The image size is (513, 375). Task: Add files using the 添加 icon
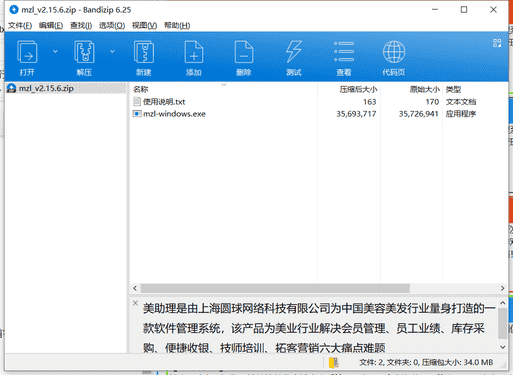194,57
